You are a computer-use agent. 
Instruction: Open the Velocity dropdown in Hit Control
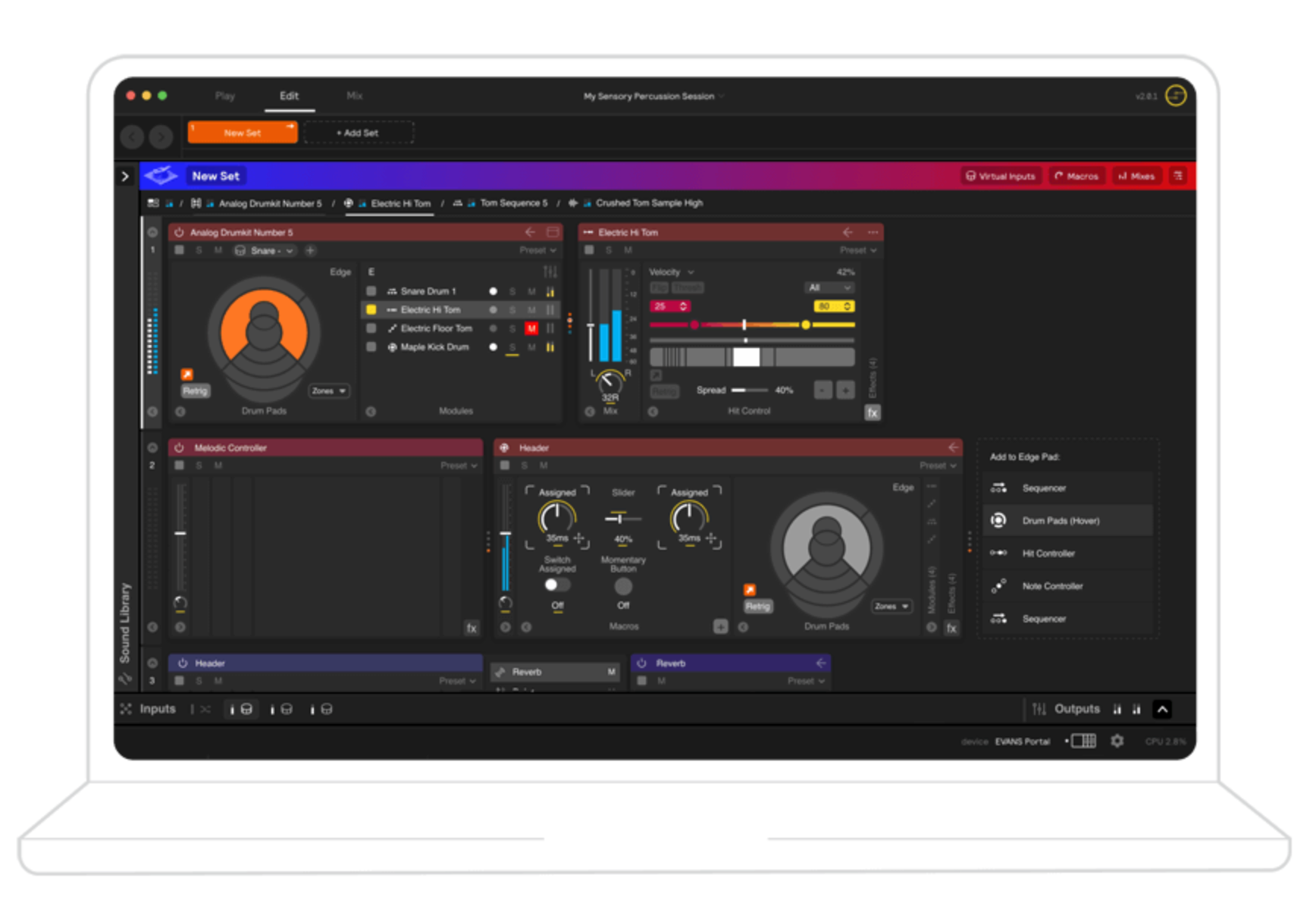pos(671,272)
